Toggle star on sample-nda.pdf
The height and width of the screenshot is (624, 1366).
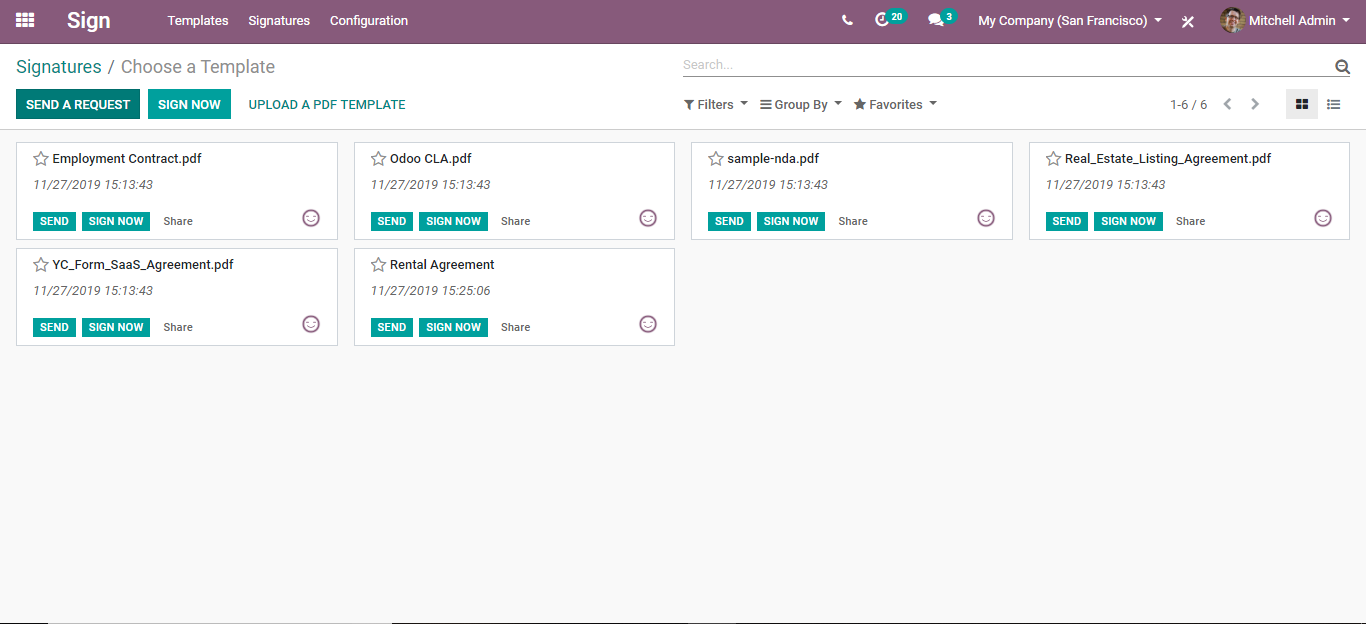click(x=716, y=159)
